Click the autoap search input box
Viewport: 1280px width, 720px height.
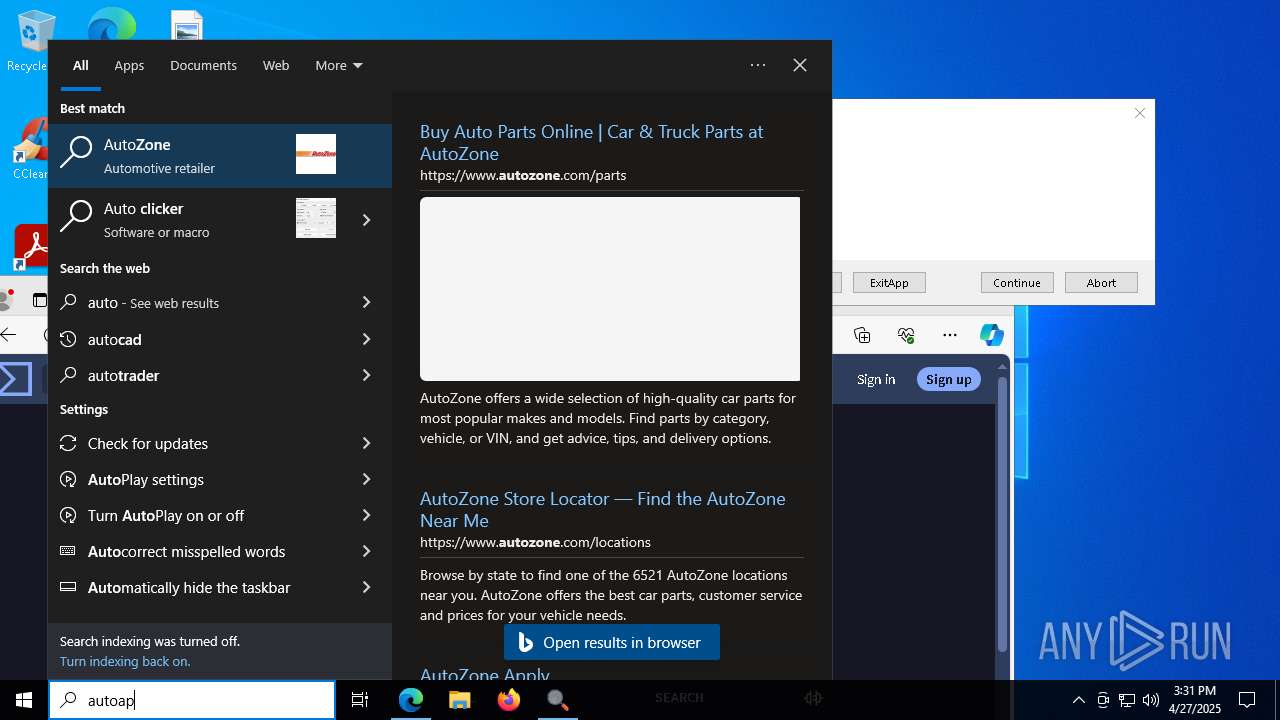coord(192,700)
